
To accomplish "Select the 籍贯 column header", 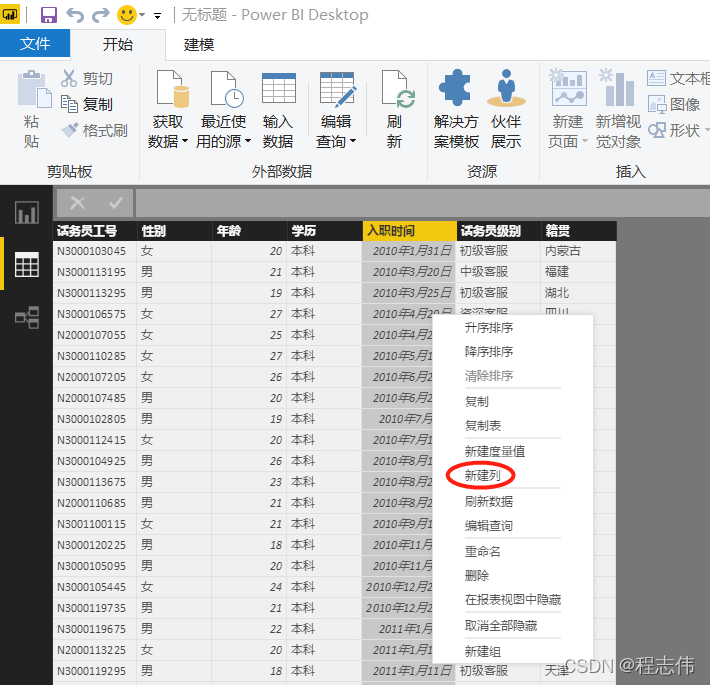I will [579, 231].
